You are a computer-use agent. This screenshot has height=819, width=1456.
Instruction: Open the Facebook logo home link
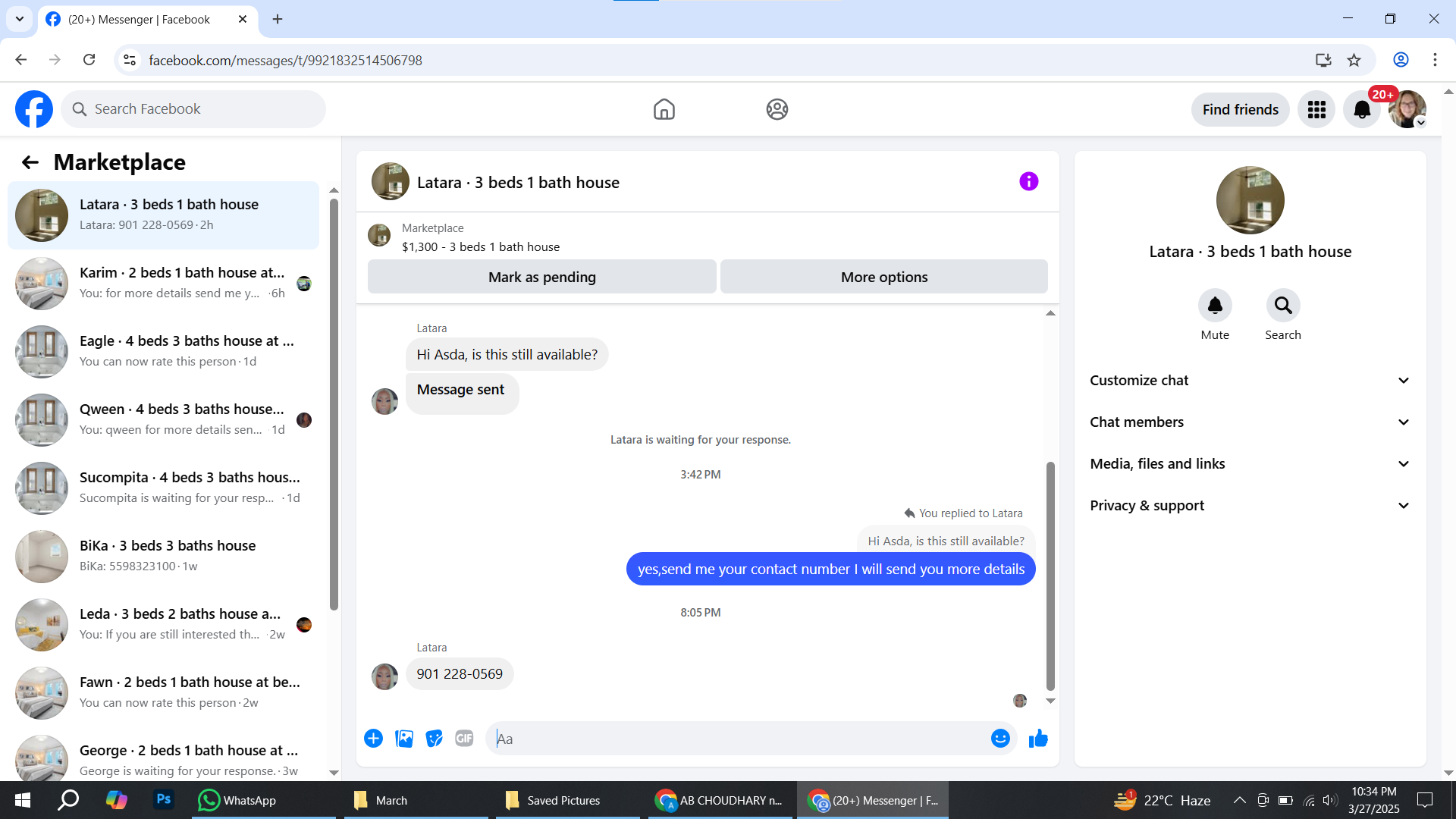click(34, 109)
